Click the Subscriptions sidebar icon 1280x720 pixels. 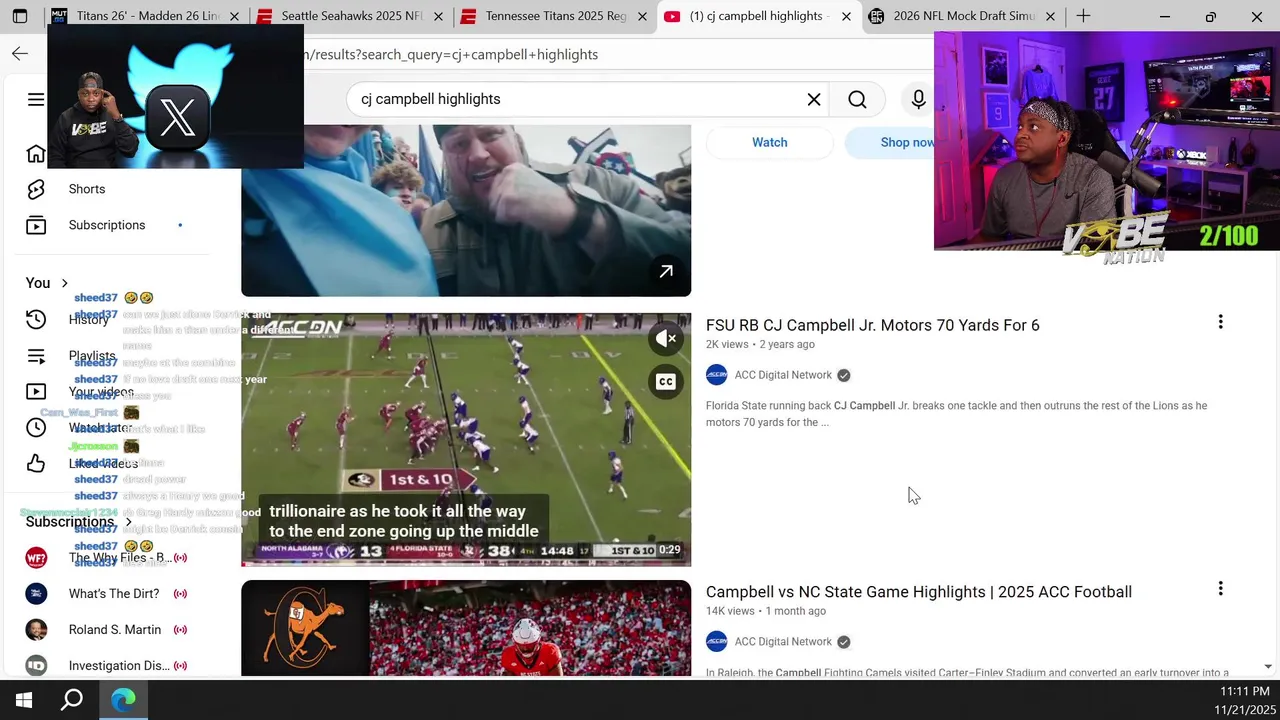tap(36, 225)
